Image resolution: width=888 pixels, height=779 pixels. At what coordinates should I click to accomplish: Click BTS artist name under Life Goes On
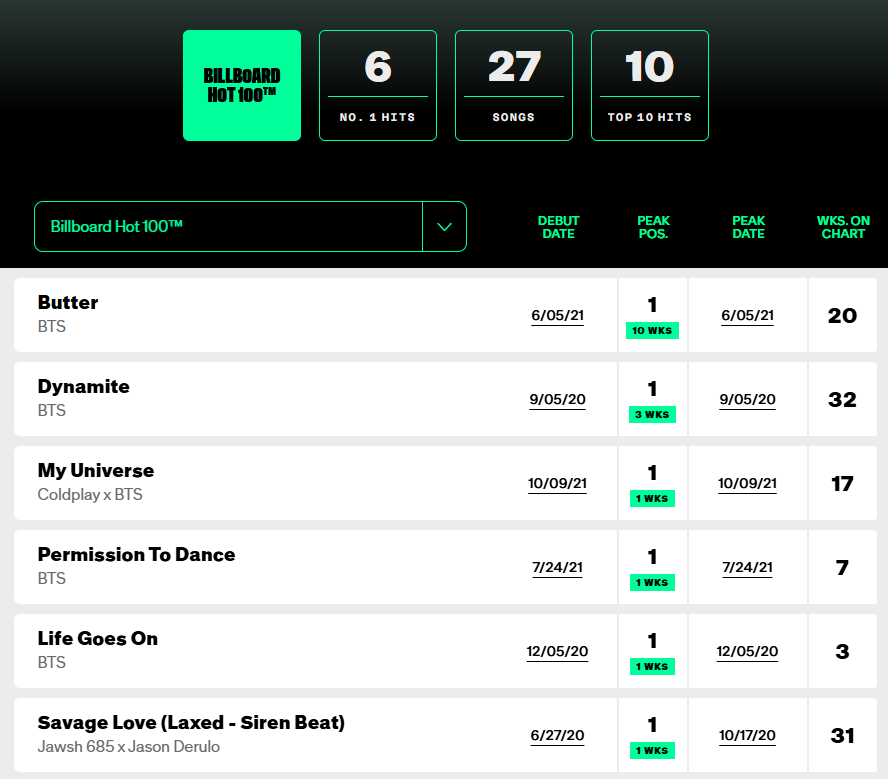52,662
